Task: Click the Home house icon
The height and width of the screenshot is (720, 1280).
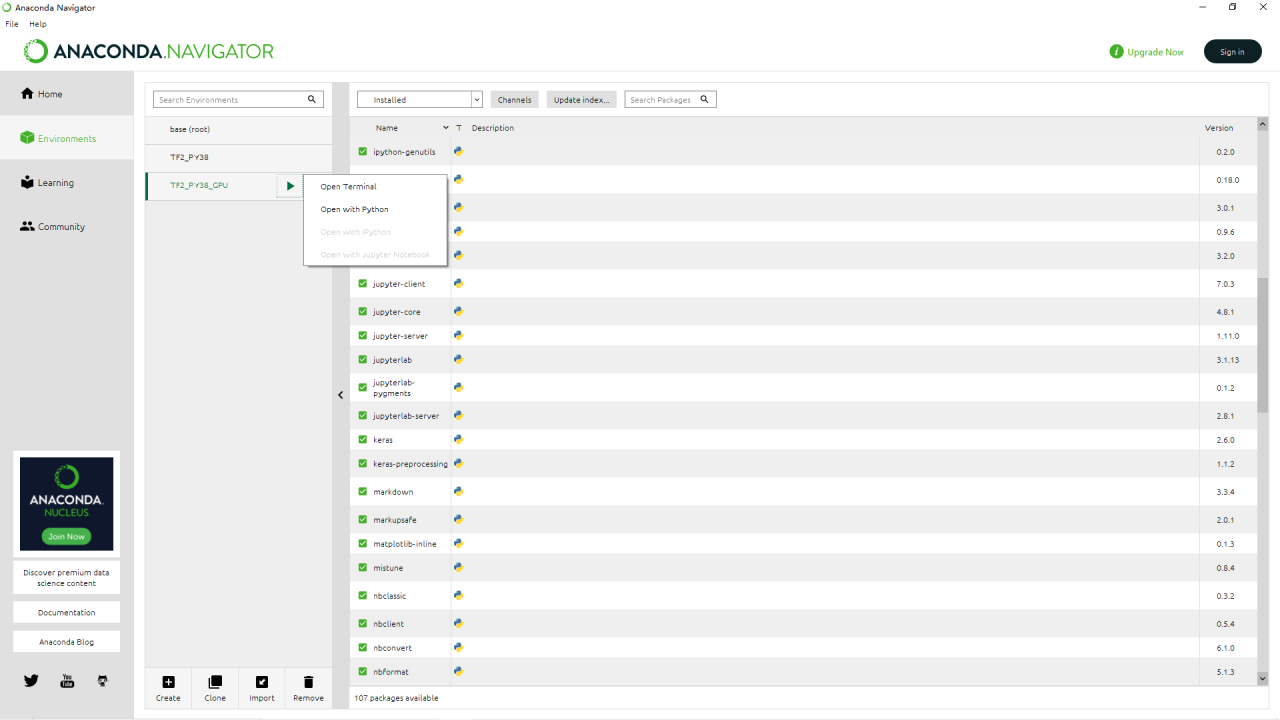Action: click(x=28, y=94)
